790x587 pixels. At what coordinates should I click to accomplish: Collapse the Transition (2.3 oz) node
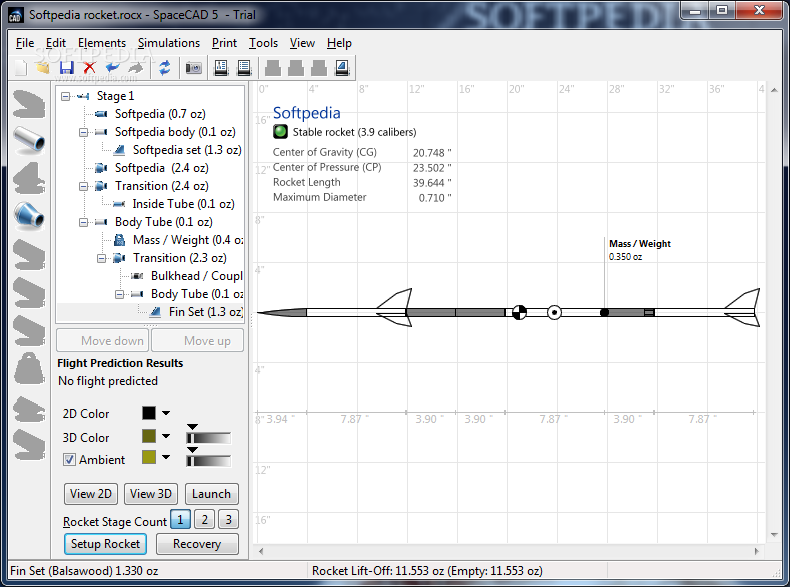pyautogui.click(x=102, y=258)
